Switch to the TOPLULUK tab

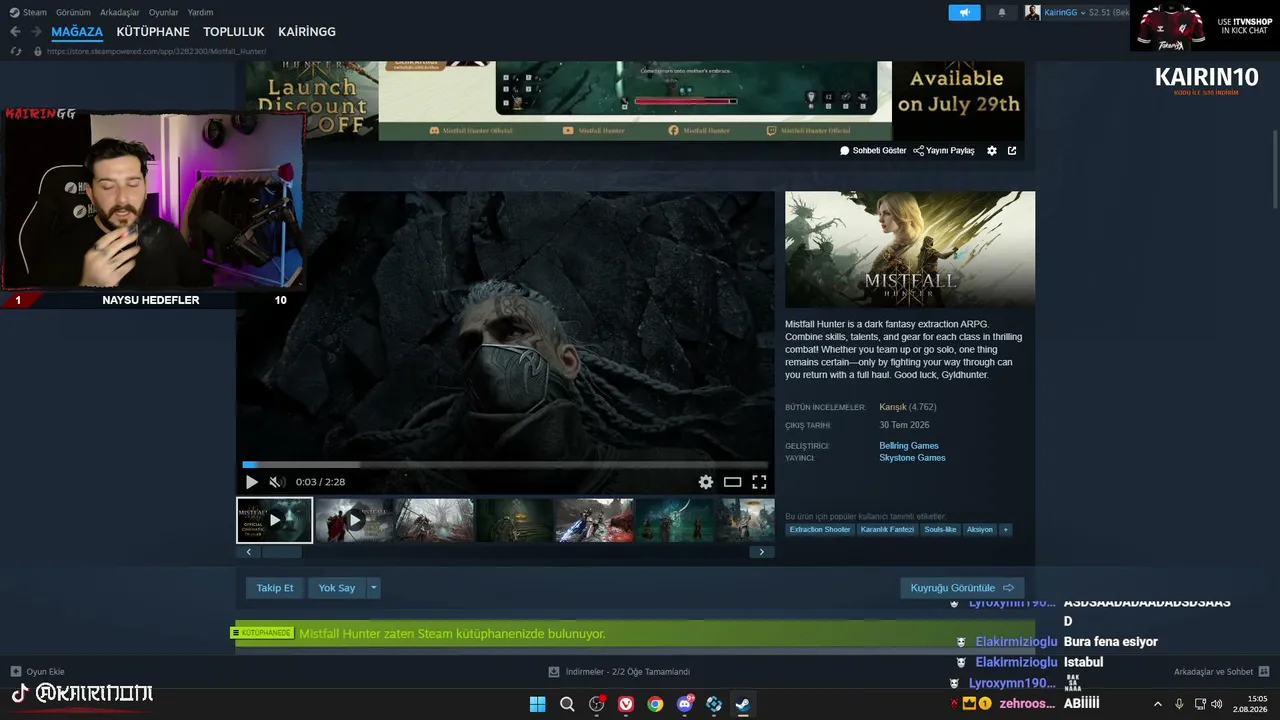pos(234,32)
